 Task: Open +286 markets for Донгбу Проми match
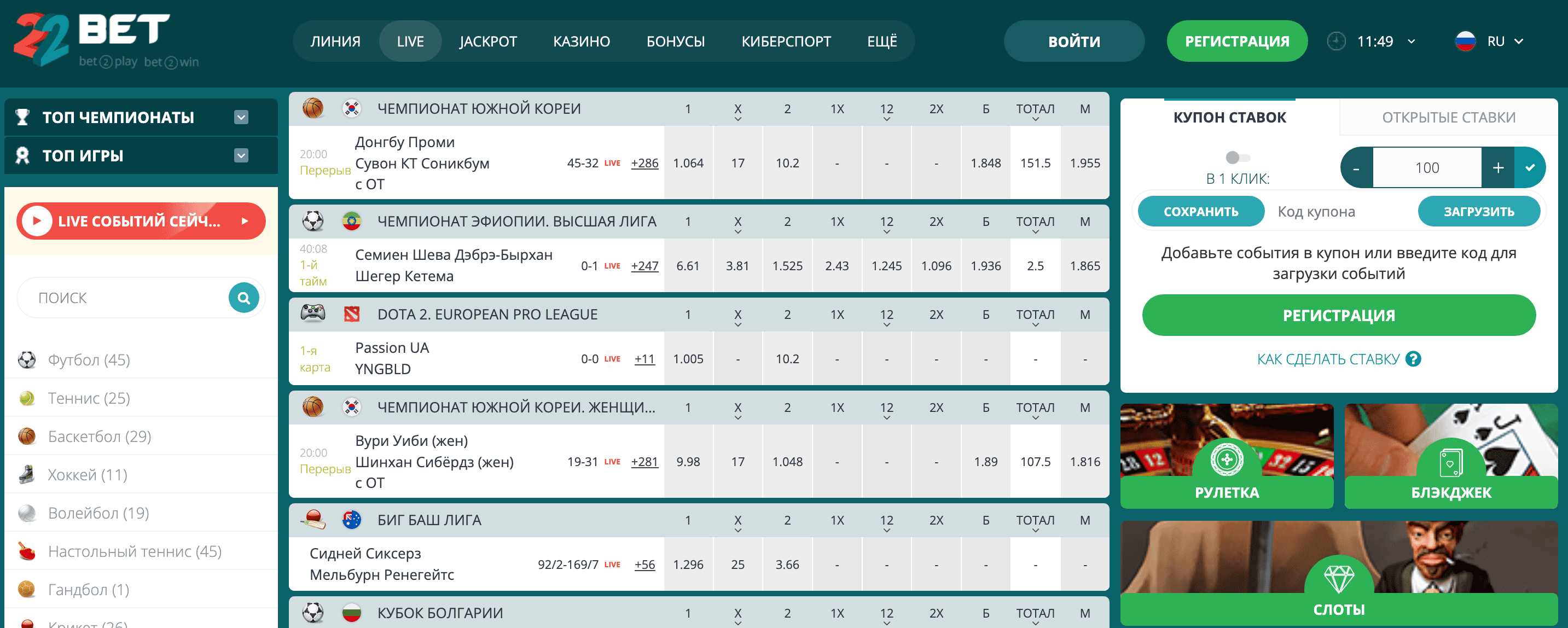pyautogui.click(x=644, y=163)
